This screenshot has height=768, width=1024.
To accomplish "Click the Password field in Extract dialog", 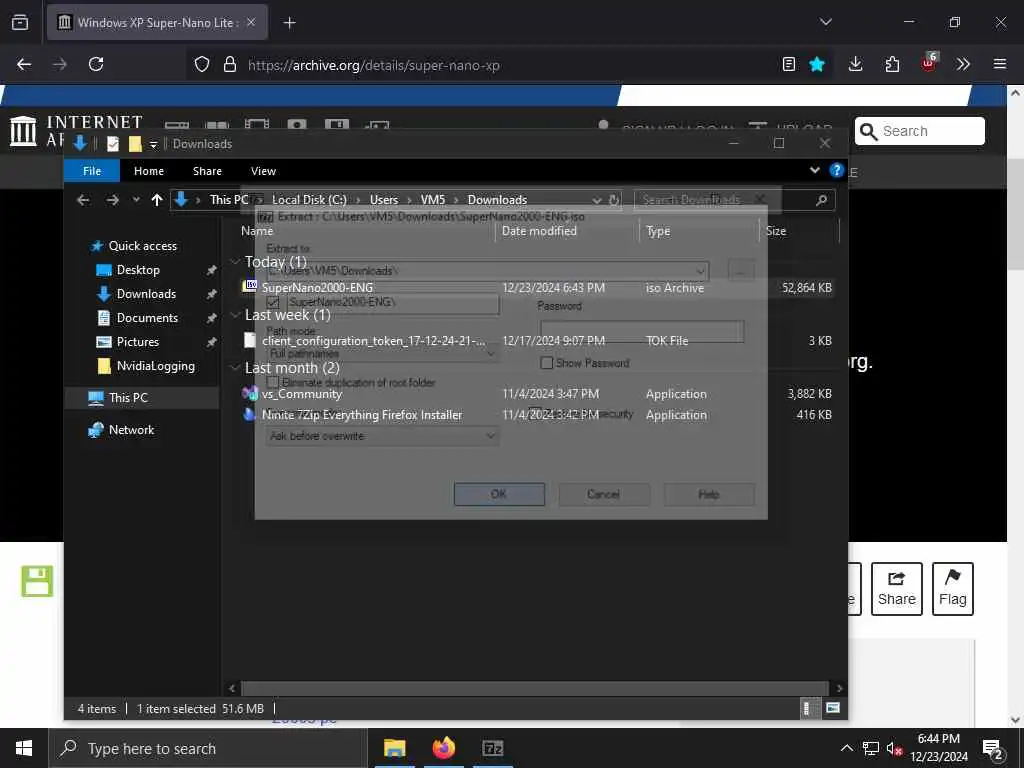I will (x=642, y=331).
